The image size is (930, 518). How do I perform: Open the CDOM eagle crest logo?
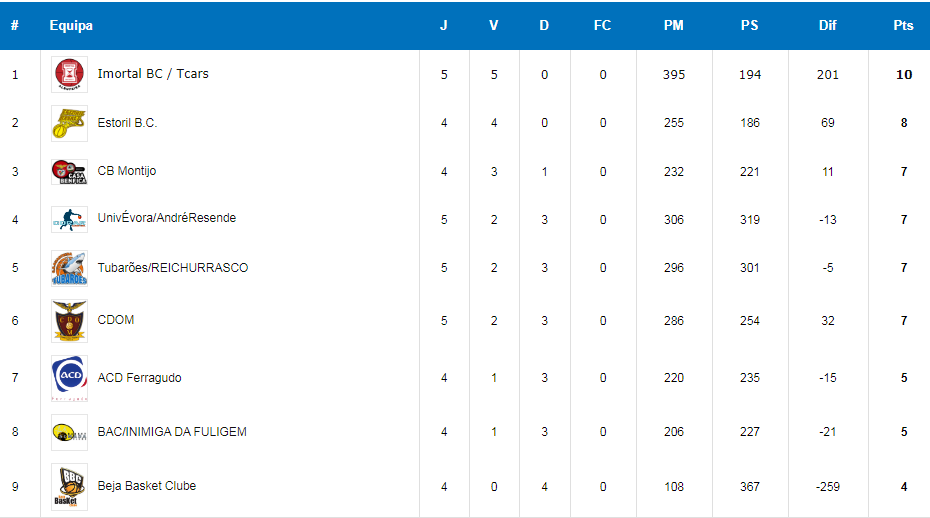[x=69, y=321]
